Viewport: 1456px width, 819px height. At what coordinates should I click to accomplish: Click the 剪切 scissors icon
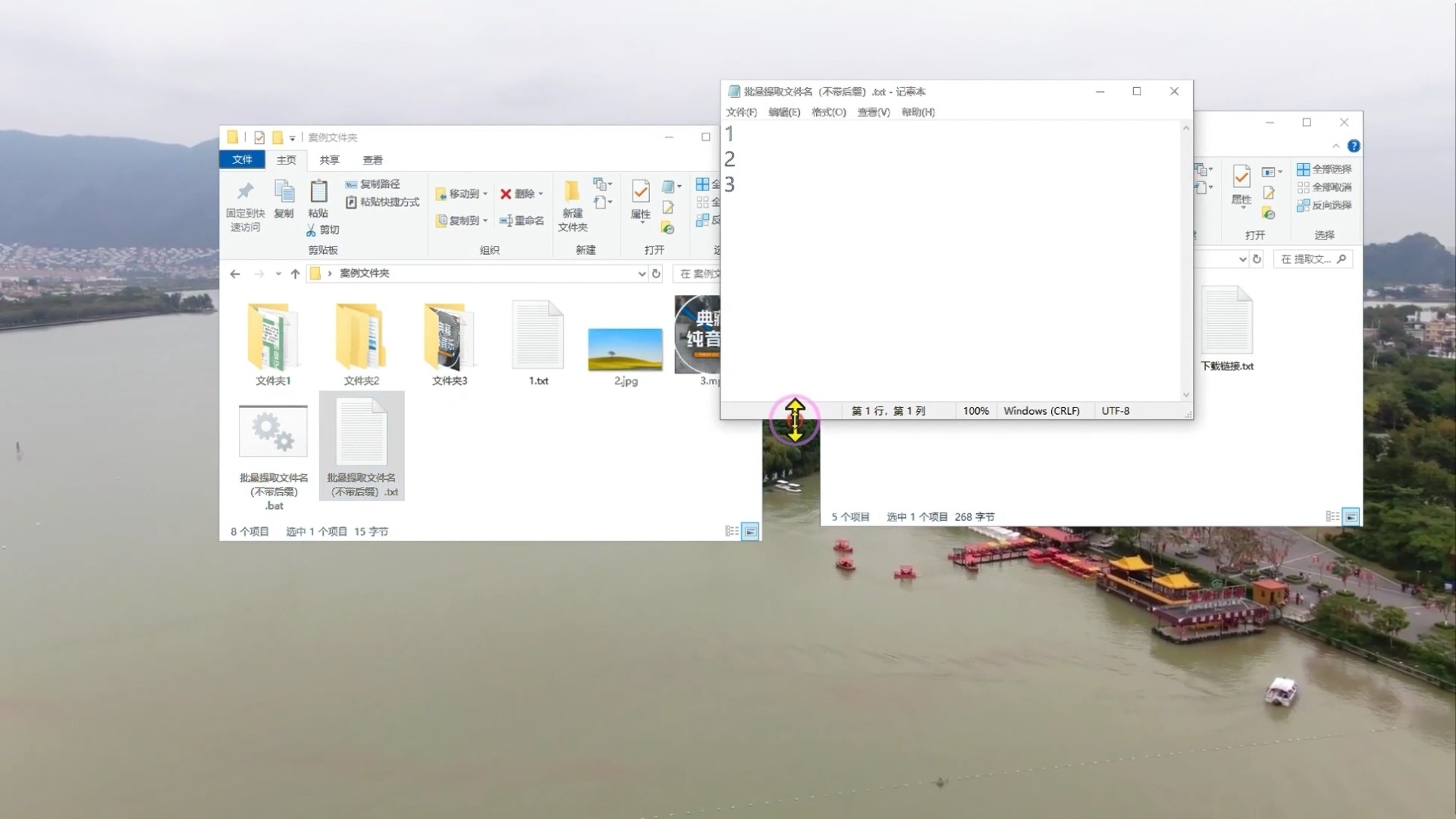(x=311, y=230)
